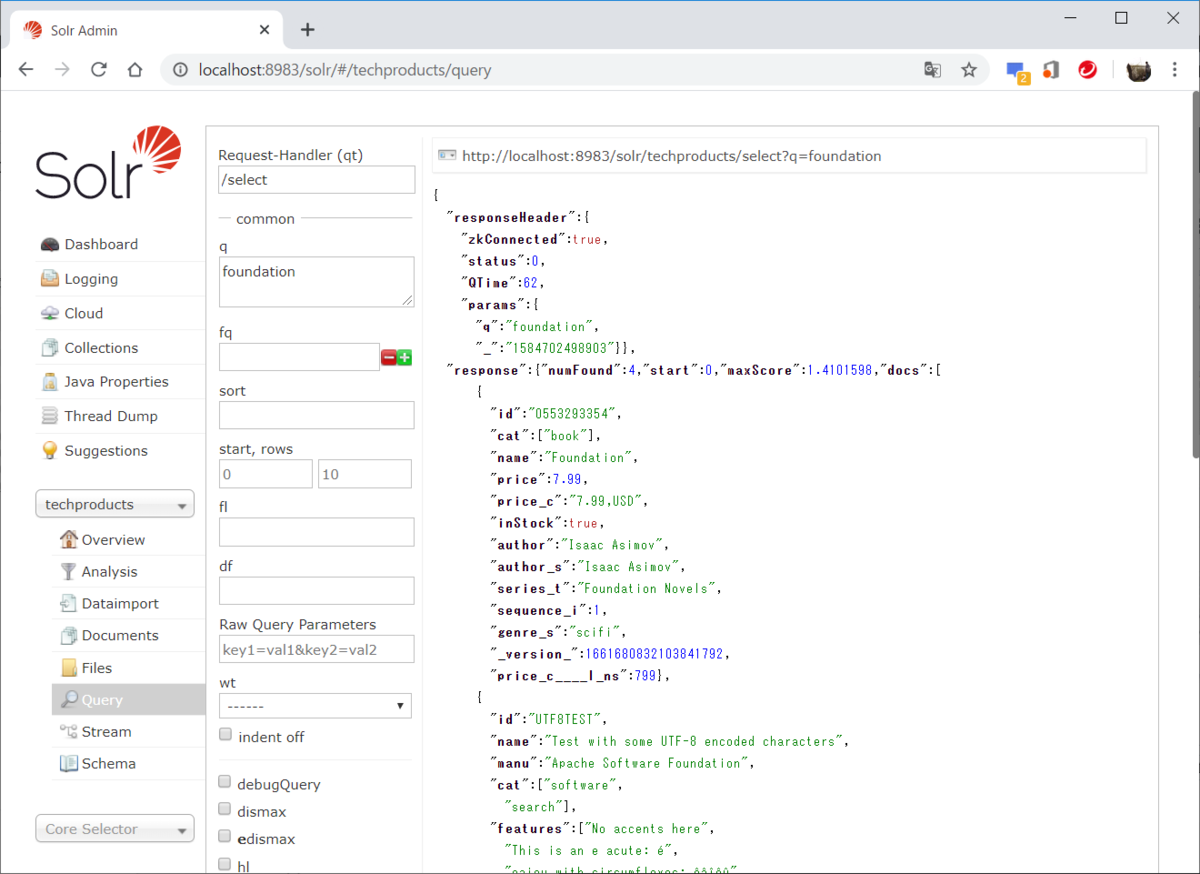Viewport: 1200px width, 874px height.
Task: Open browser home page
Action: (x=135, y=70)
